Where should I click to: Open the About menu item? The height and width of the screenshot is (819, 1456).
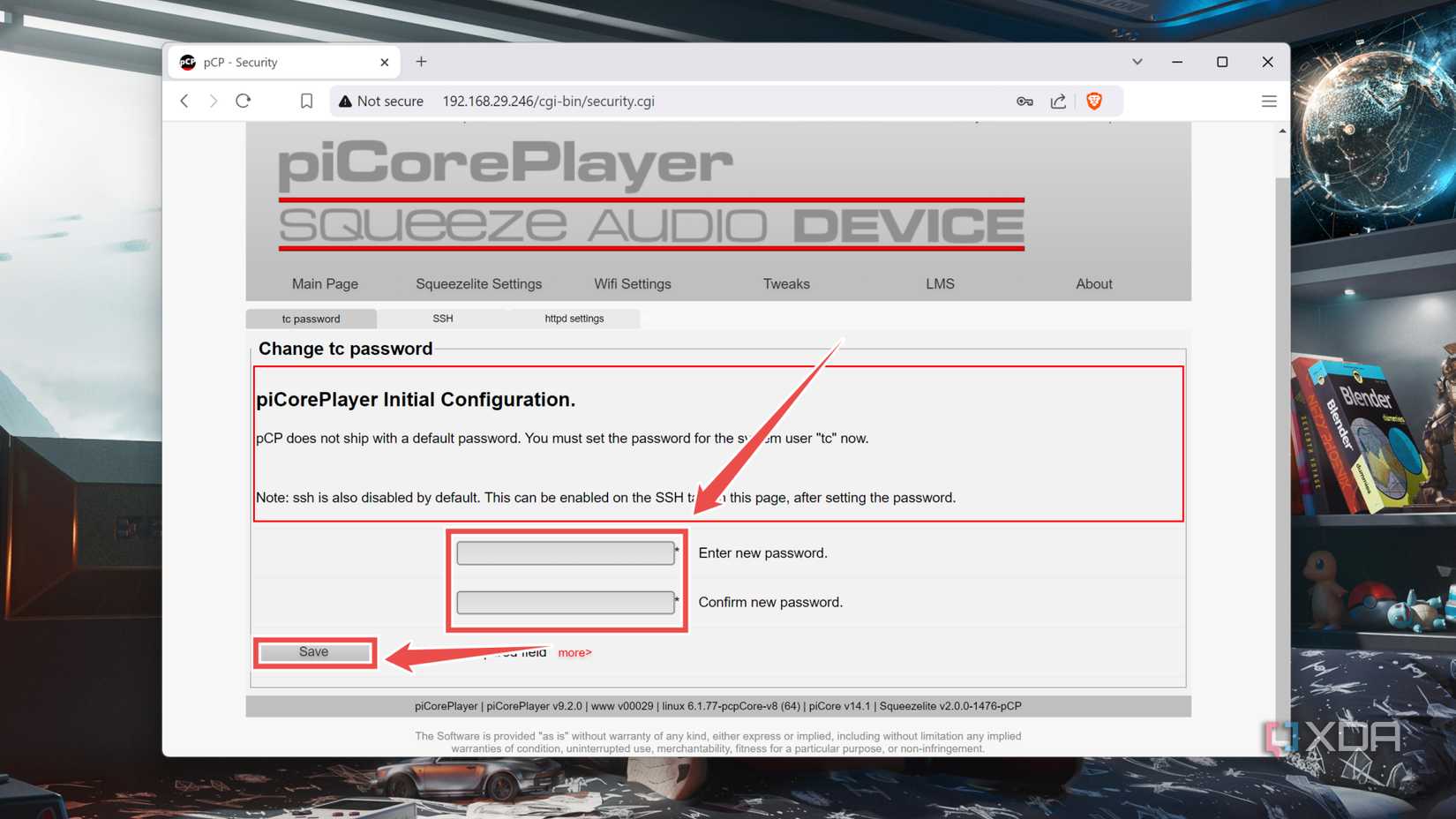pos(1093,283)
